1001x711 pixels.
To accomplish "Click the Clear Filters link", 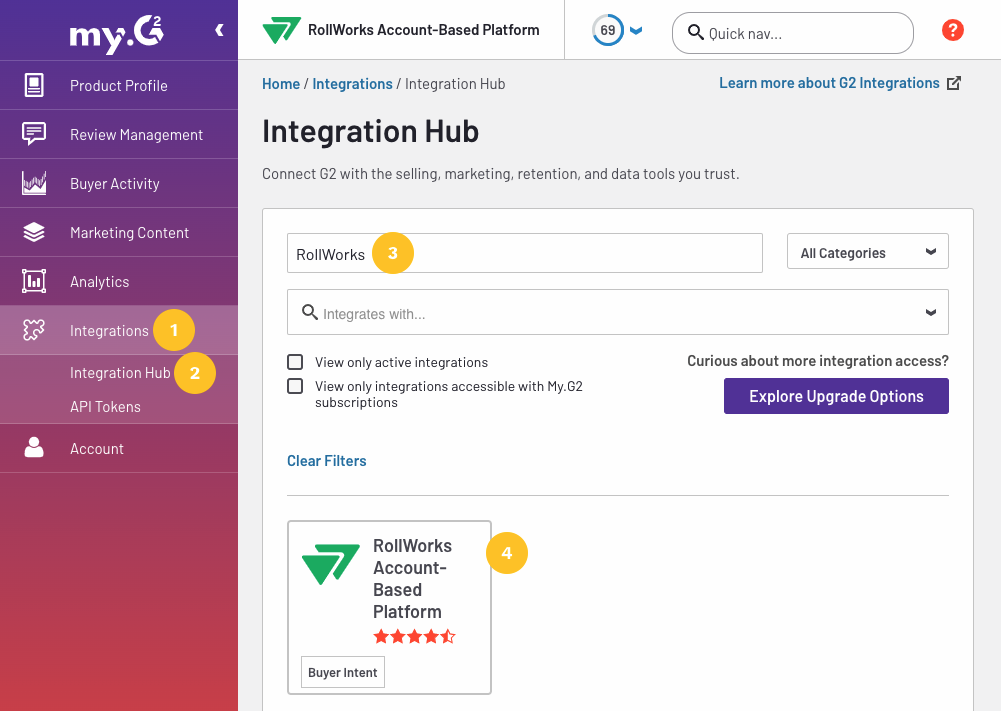I will (327, 461).
